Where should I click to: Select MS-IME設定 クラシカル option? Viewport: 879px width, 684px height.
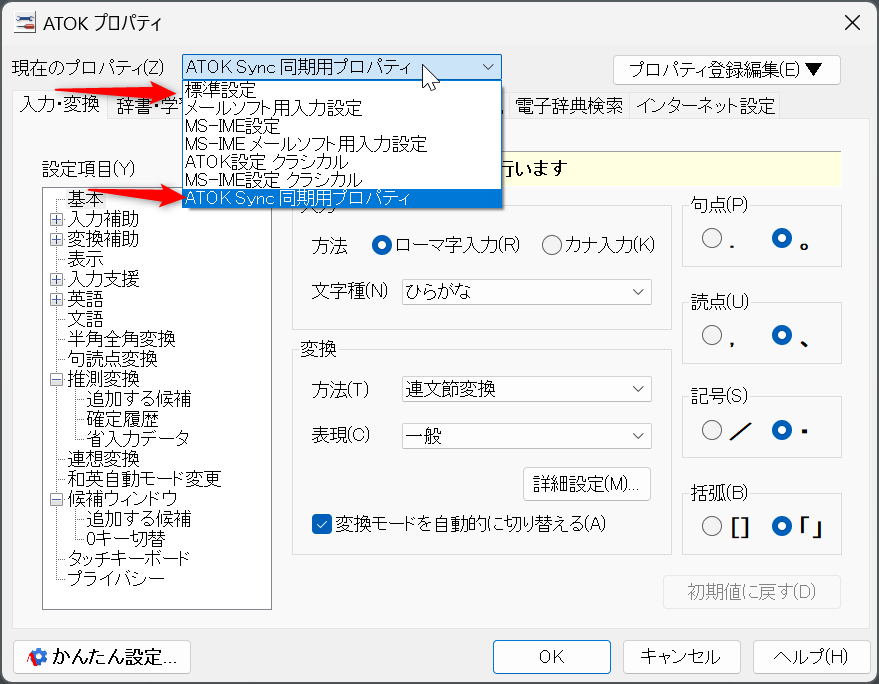click(x=341, y=179)
